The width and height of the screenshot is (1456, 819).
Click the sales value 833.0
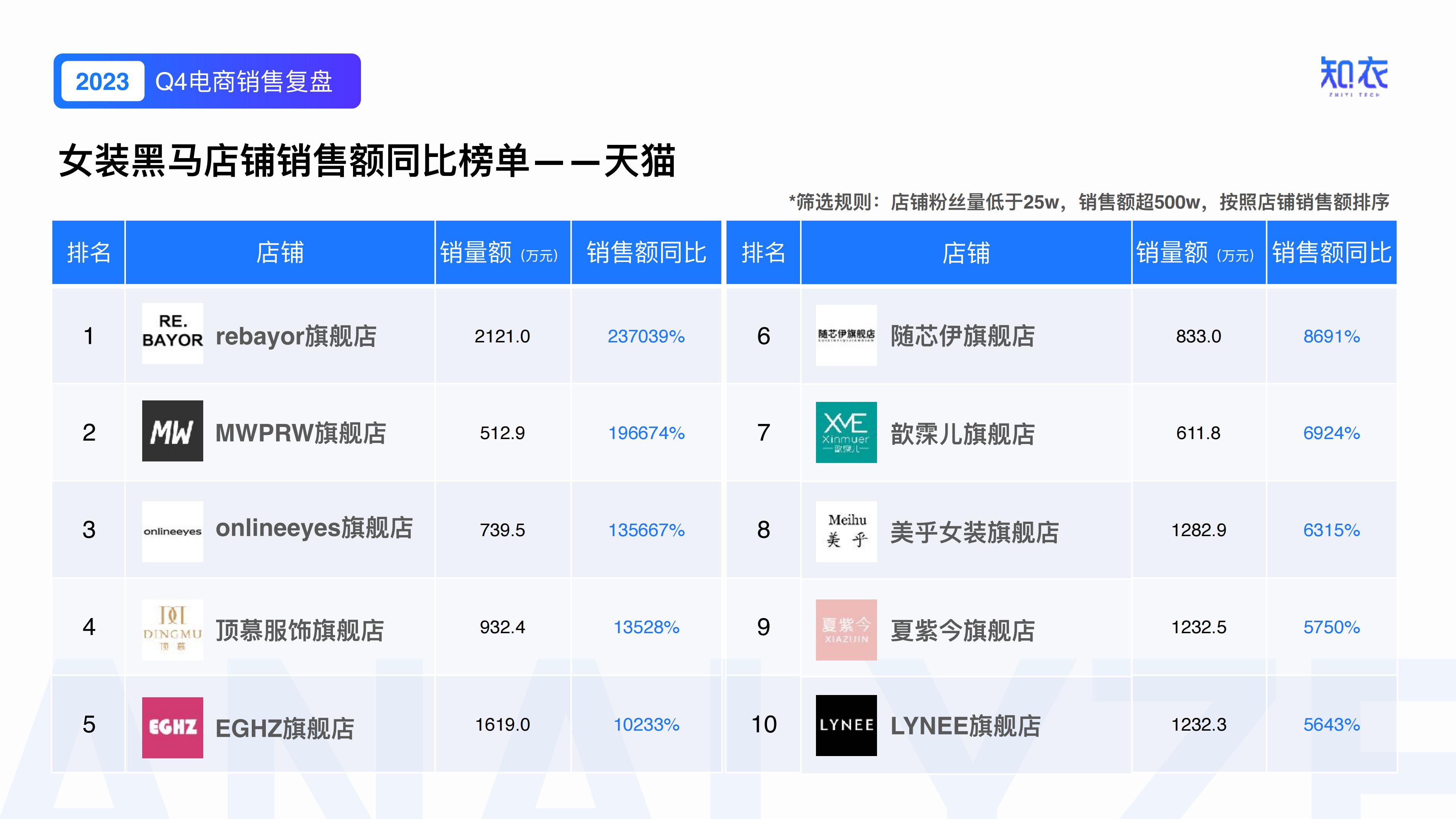click(1199, 336)
